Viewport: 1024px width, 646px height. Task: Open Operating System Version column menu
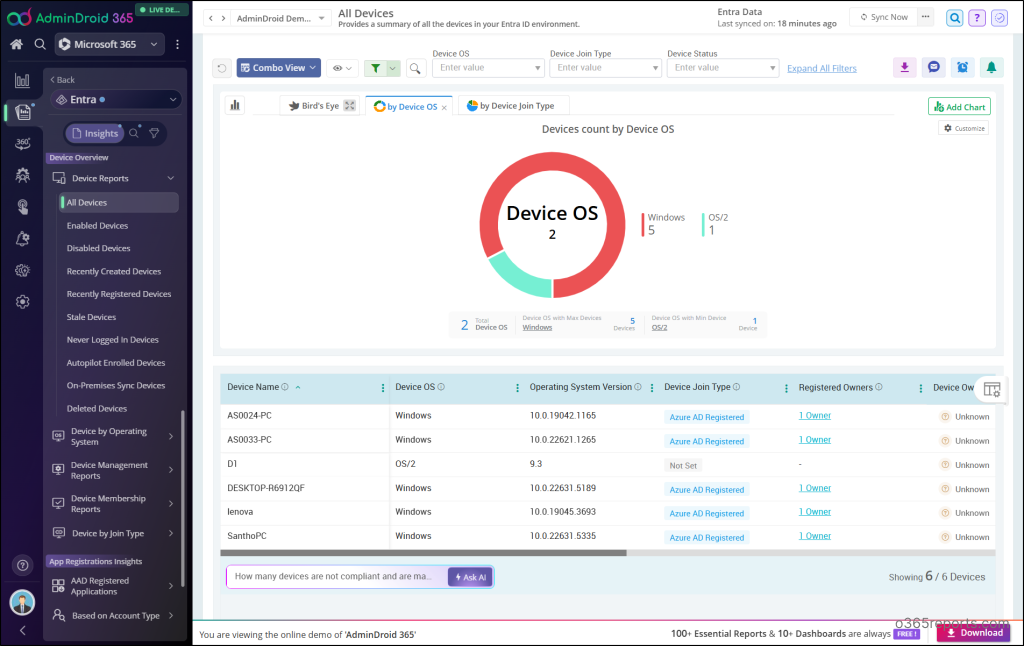coord(652,388)
